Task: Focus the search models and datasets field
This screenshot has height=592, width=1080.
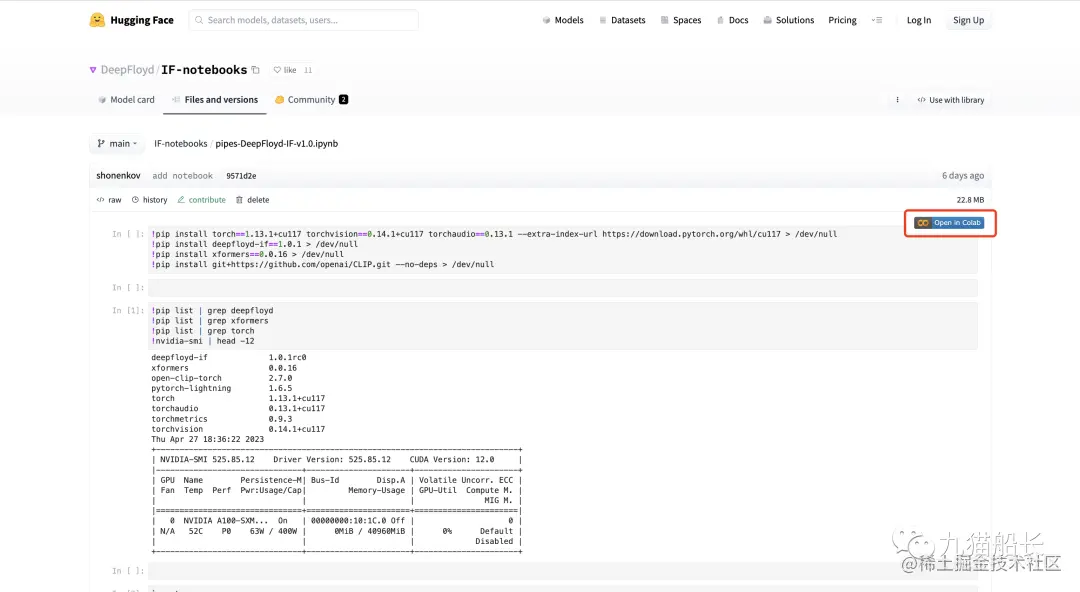Action: (303, 20)
